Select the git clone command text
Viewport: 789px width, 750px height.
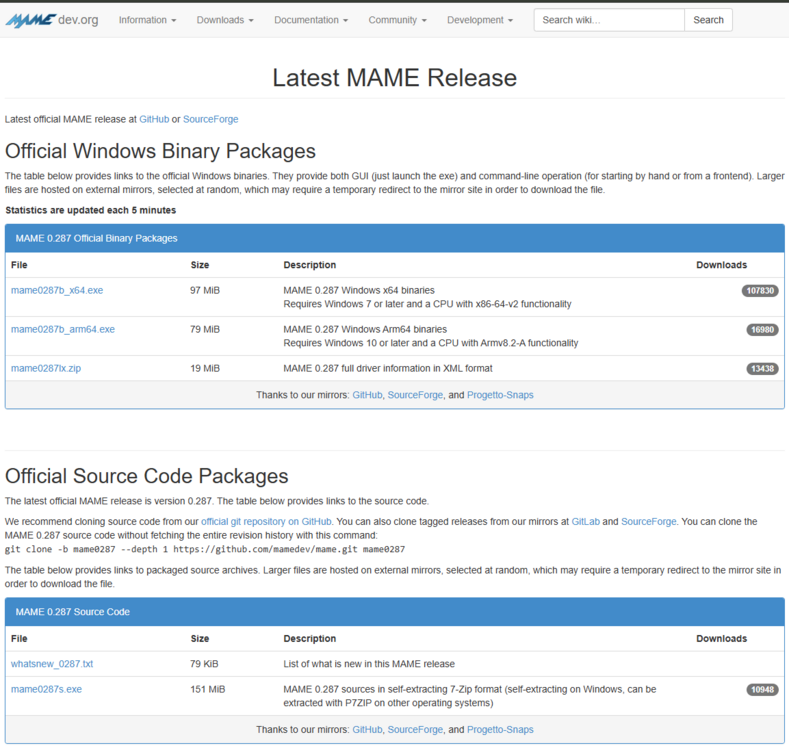[x=205, y=549]
